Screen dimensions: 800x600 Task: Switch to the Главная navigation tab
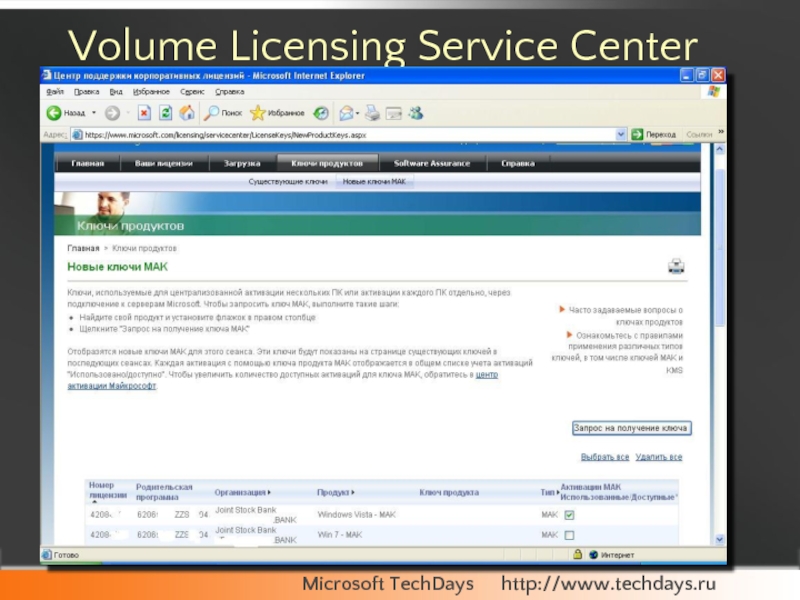[88, 163]
